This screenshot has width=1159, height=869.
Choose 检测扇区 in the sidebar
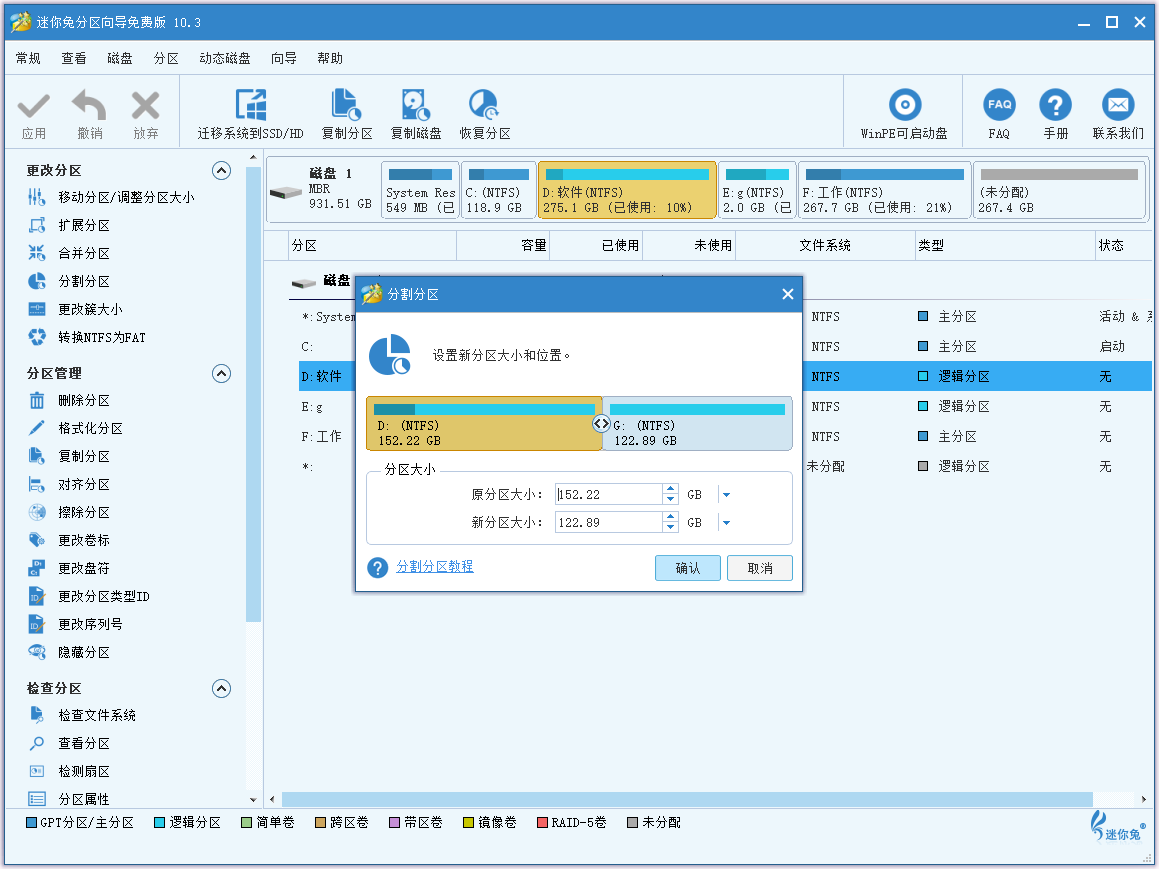[84, 771]
